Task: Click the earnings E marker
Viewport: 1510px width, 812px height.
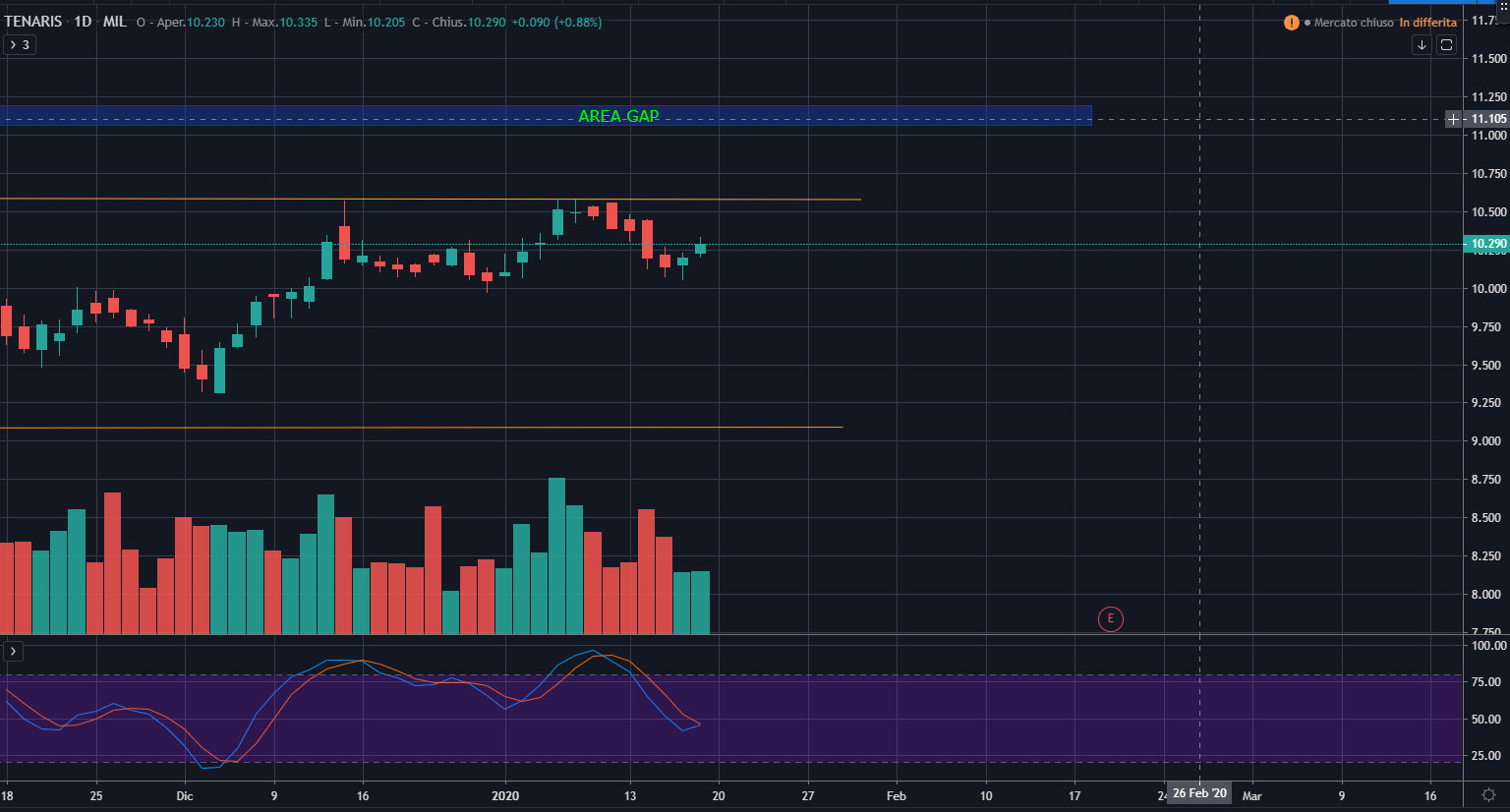Action: tap(1111, 618)
